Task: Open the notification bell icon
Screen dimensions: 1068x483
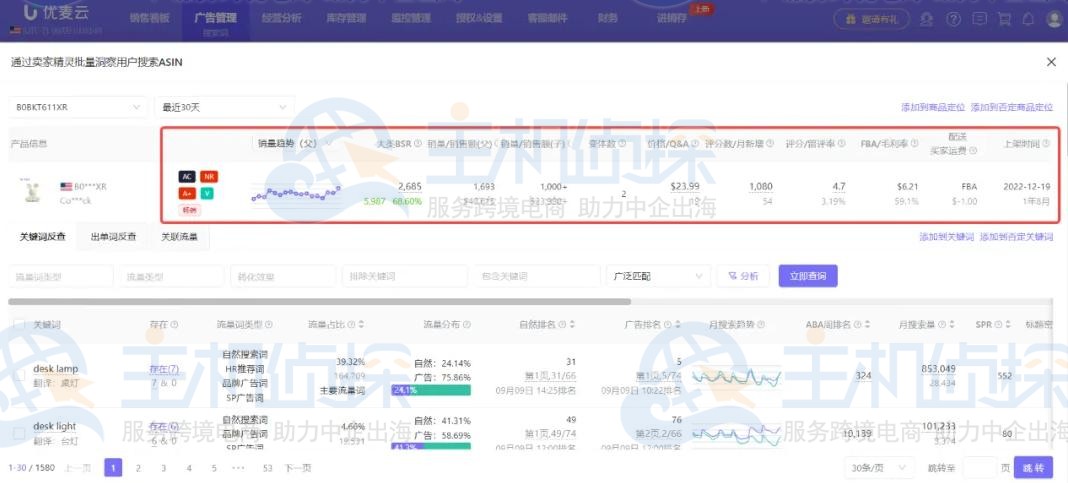Action: [1028, 19]
